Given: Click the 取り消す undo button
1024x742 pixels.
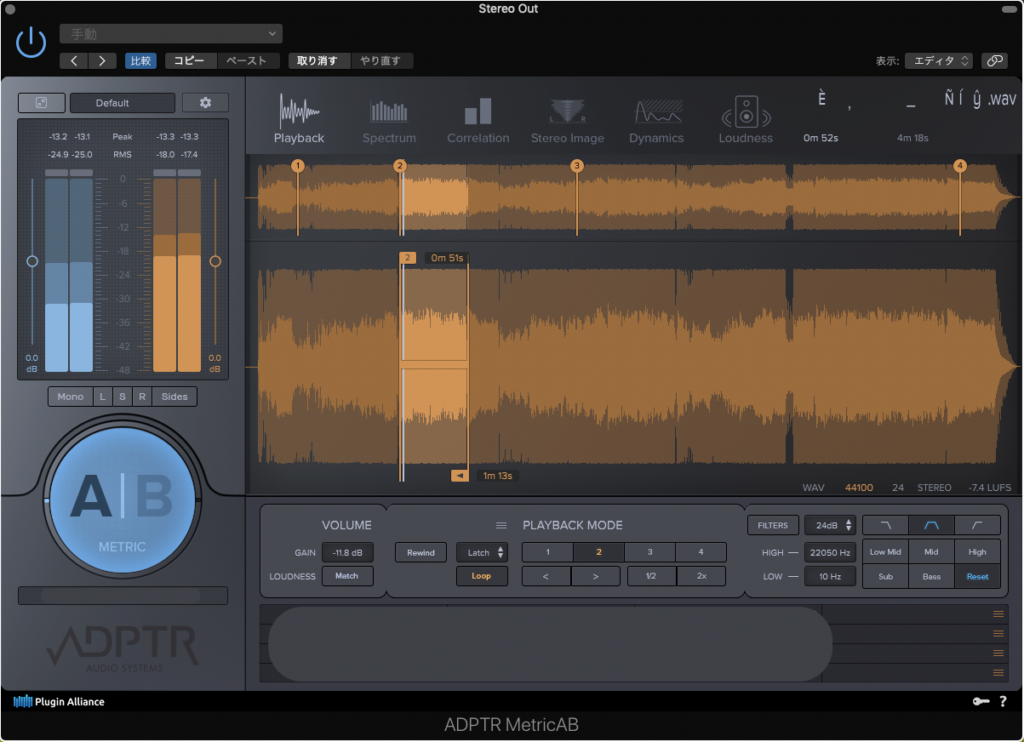Looking at the screenshot, I should [x=317, y=61].
